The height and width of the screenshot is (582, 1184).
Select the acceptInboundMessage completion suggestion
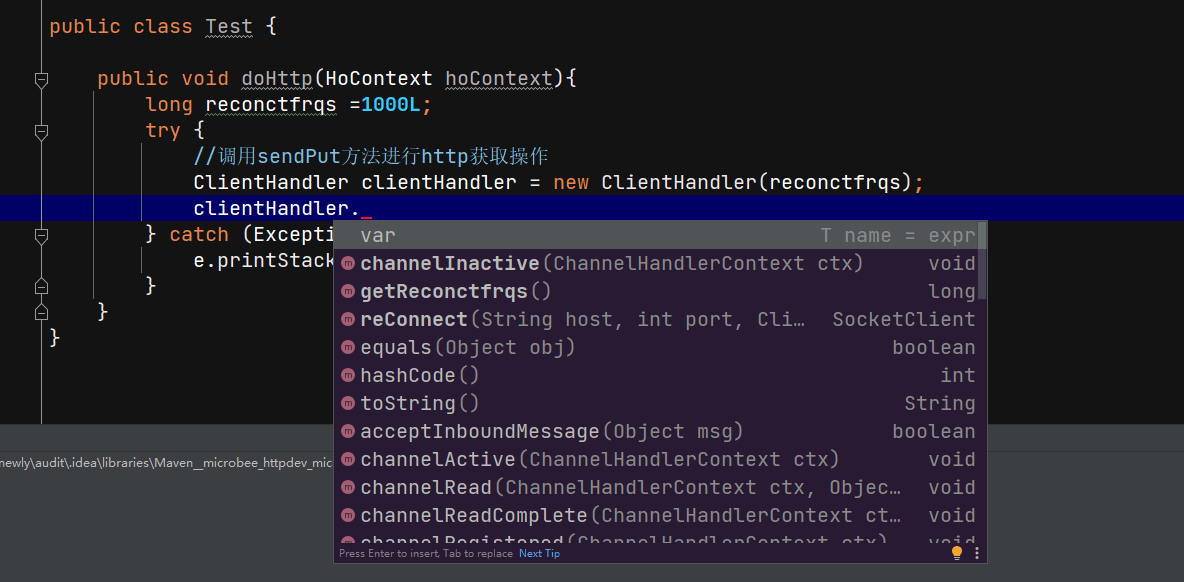551,432
